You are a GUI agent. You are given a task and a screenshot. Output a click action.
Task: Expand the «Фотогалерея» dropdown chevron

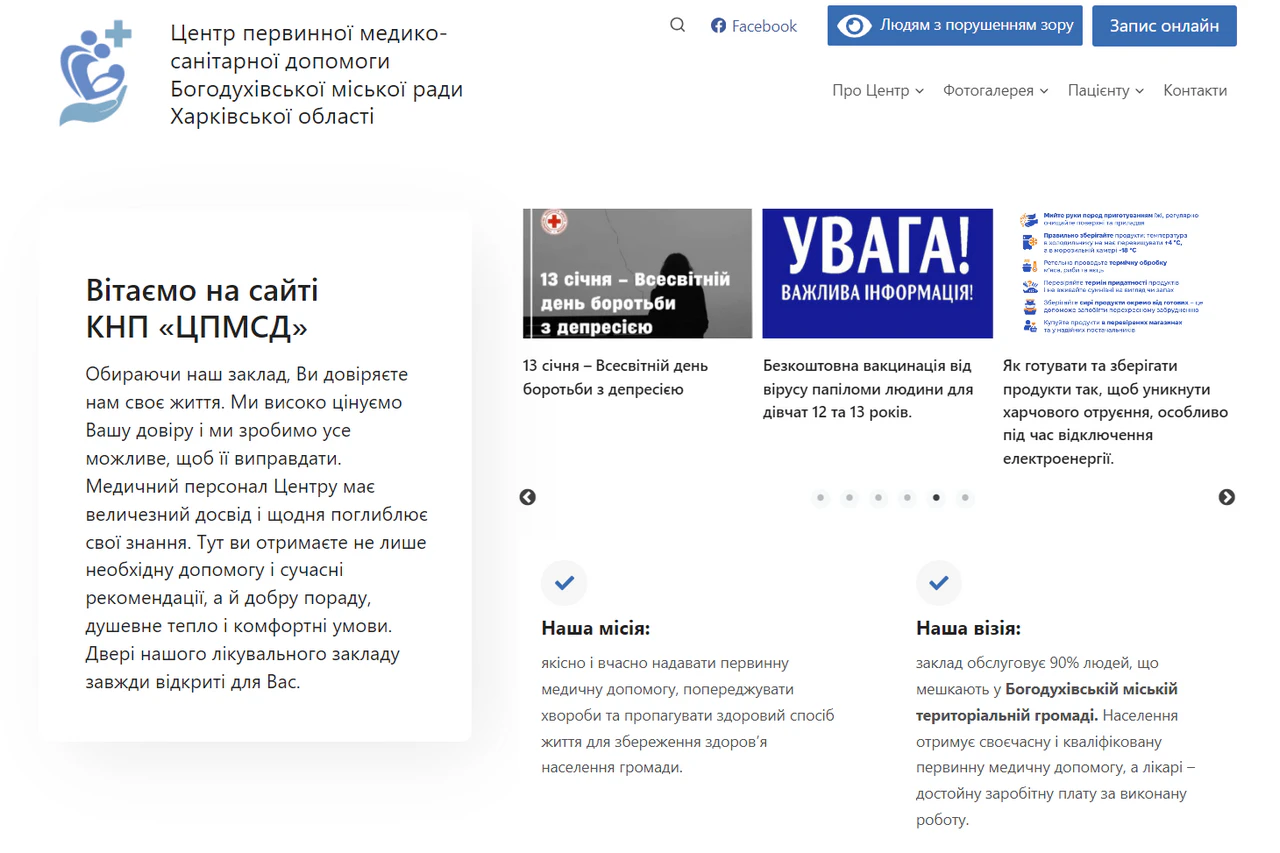click(1044, 91)
